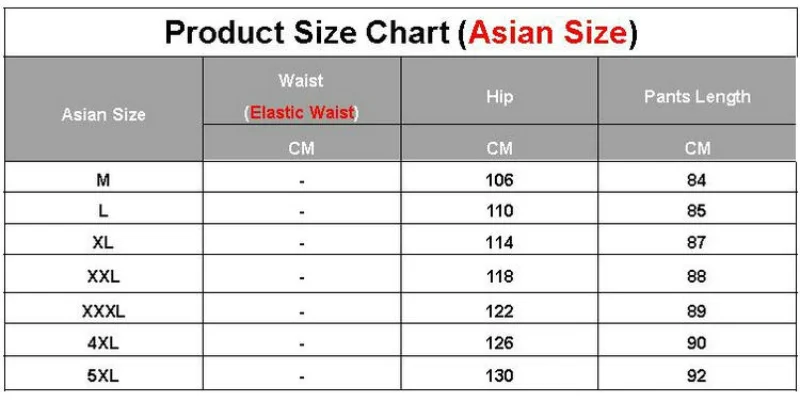Select the pants length value 84
Viewport: 800px width, 402px height.
[x=697, y=181]
